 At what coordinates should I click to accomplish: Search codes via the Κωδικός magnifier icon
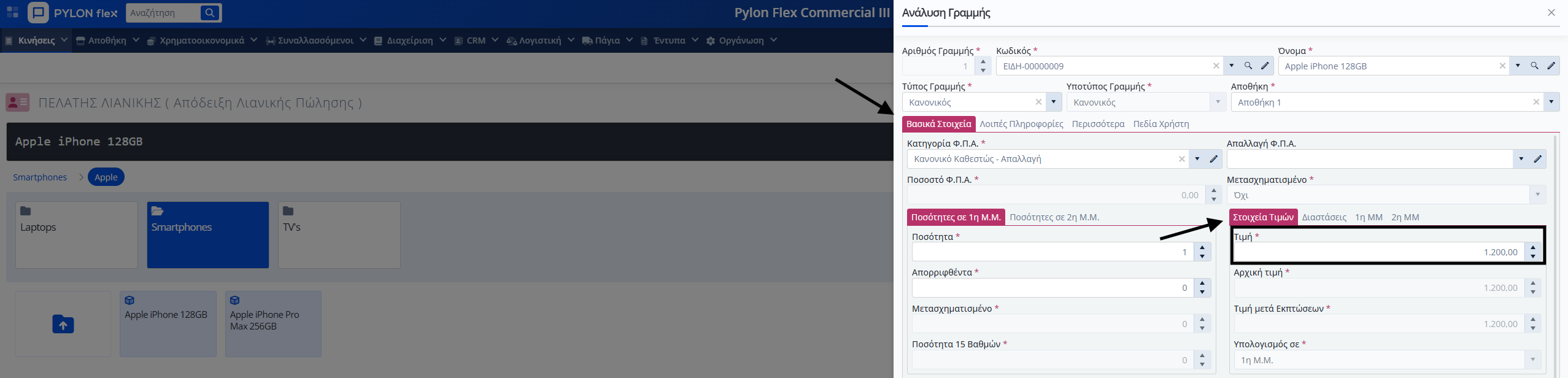click(x=1248, y=66)
